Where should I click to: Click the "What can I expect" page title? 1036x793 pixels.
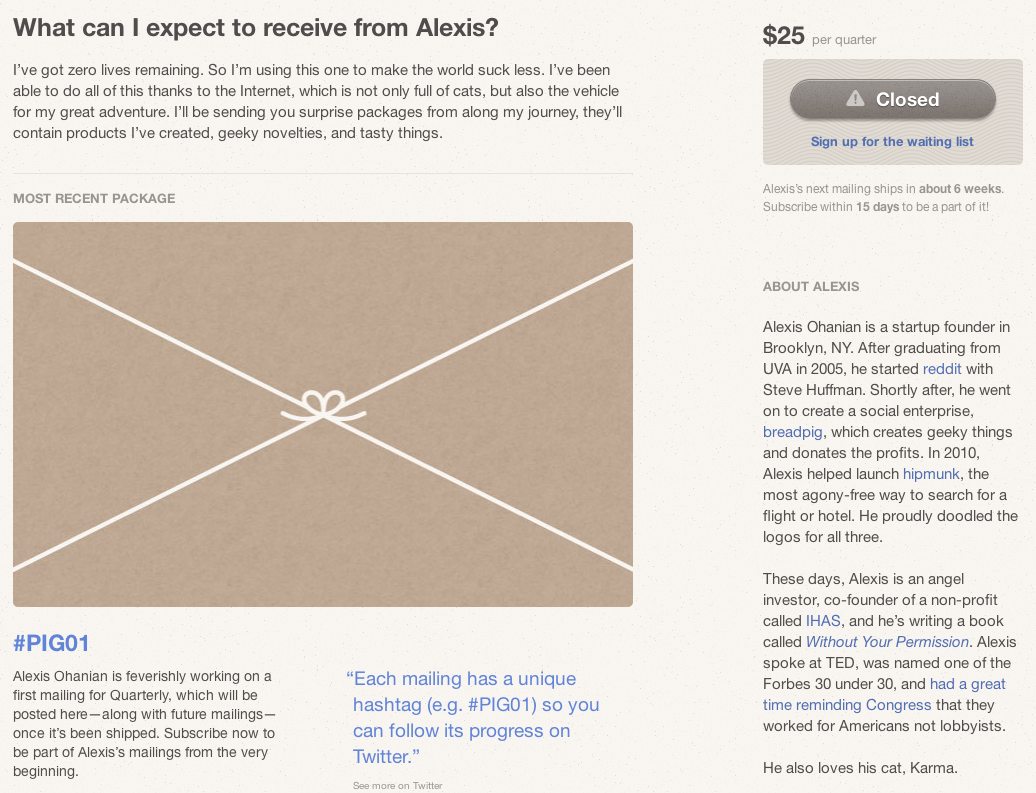point(256,28)
